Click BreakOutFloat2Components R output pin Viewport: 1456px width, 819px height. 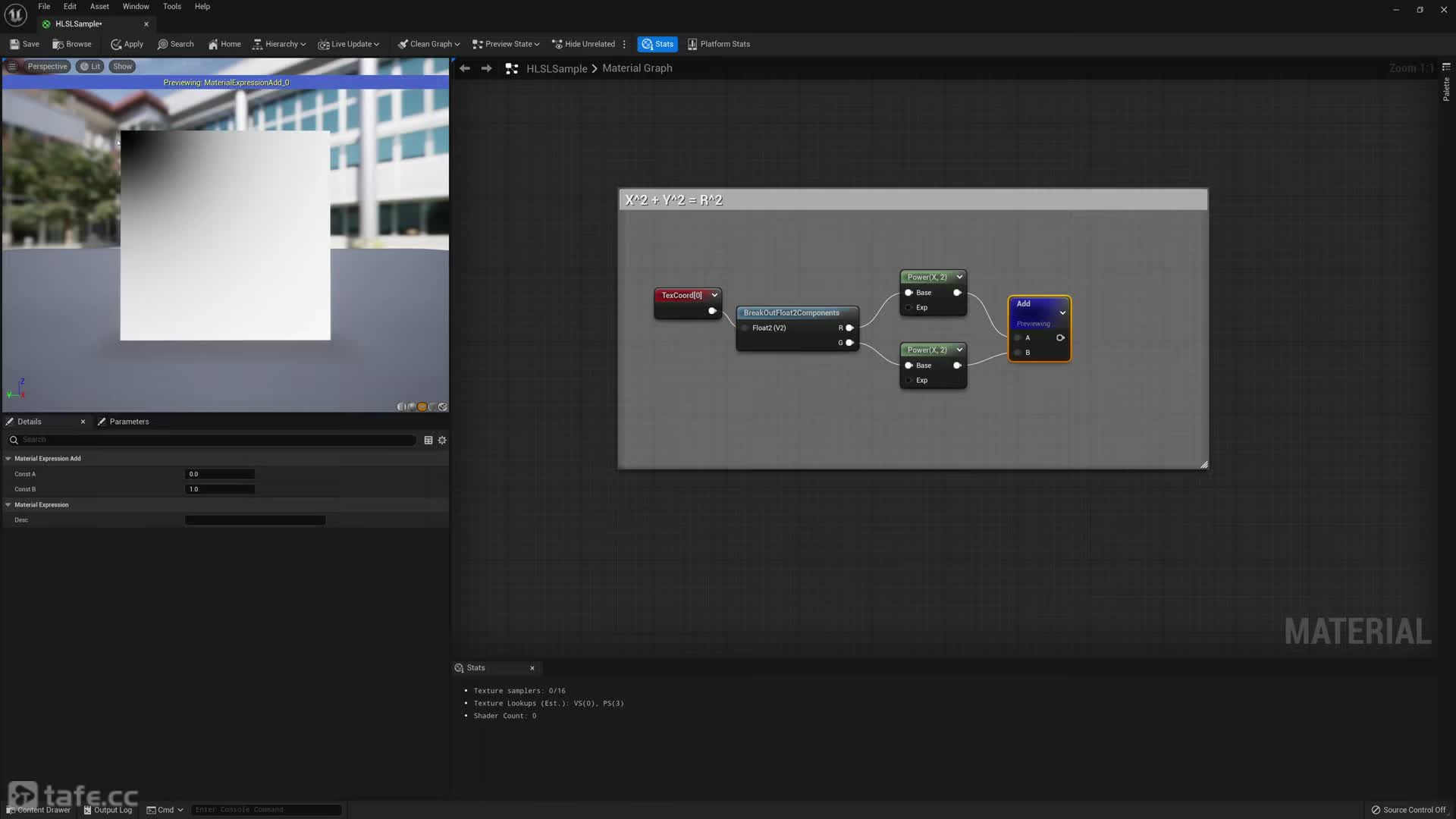[849, 328]
